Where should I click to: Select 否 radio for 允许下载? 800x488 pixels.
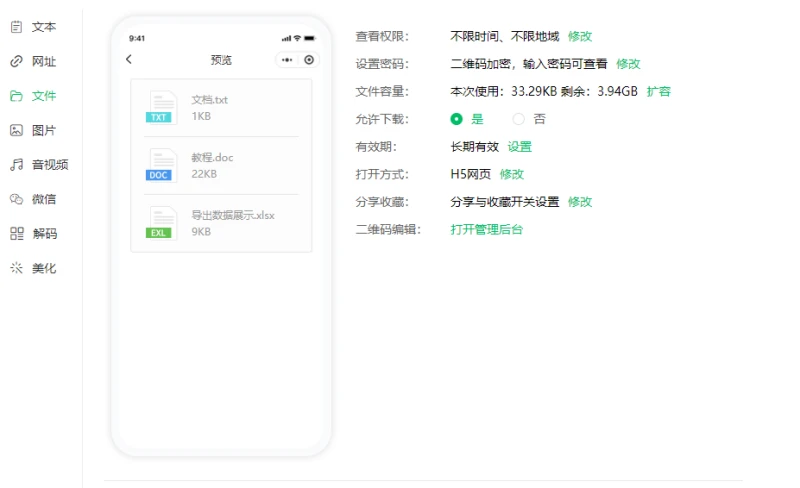[518, 119]
